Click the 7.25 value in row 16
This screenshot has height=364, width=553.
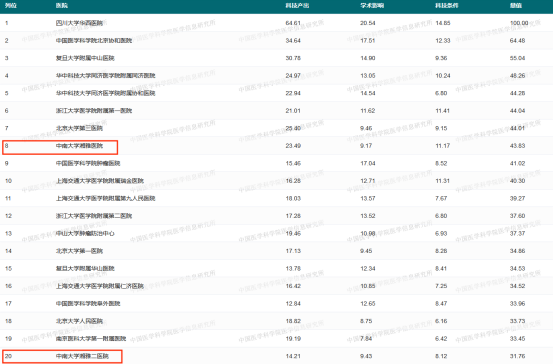441,286
